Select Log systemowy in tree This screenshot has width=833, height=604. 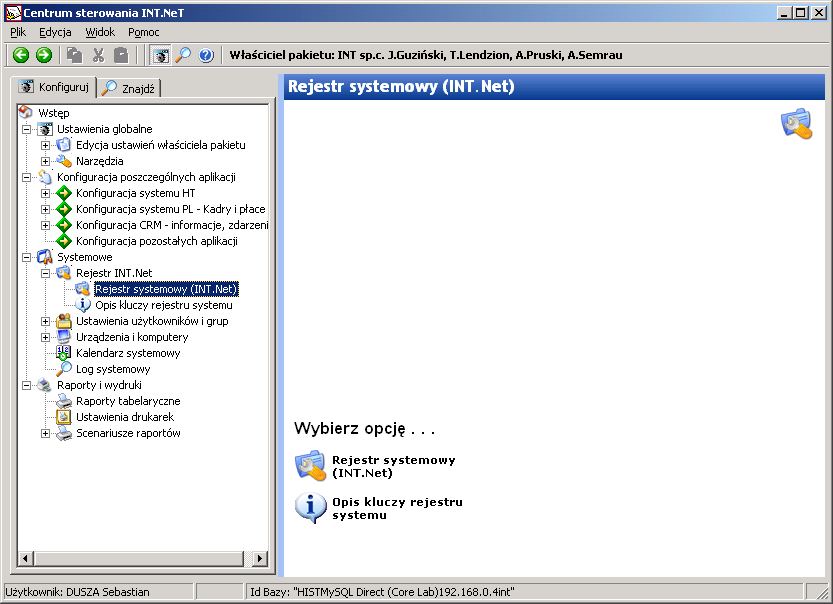113,369
